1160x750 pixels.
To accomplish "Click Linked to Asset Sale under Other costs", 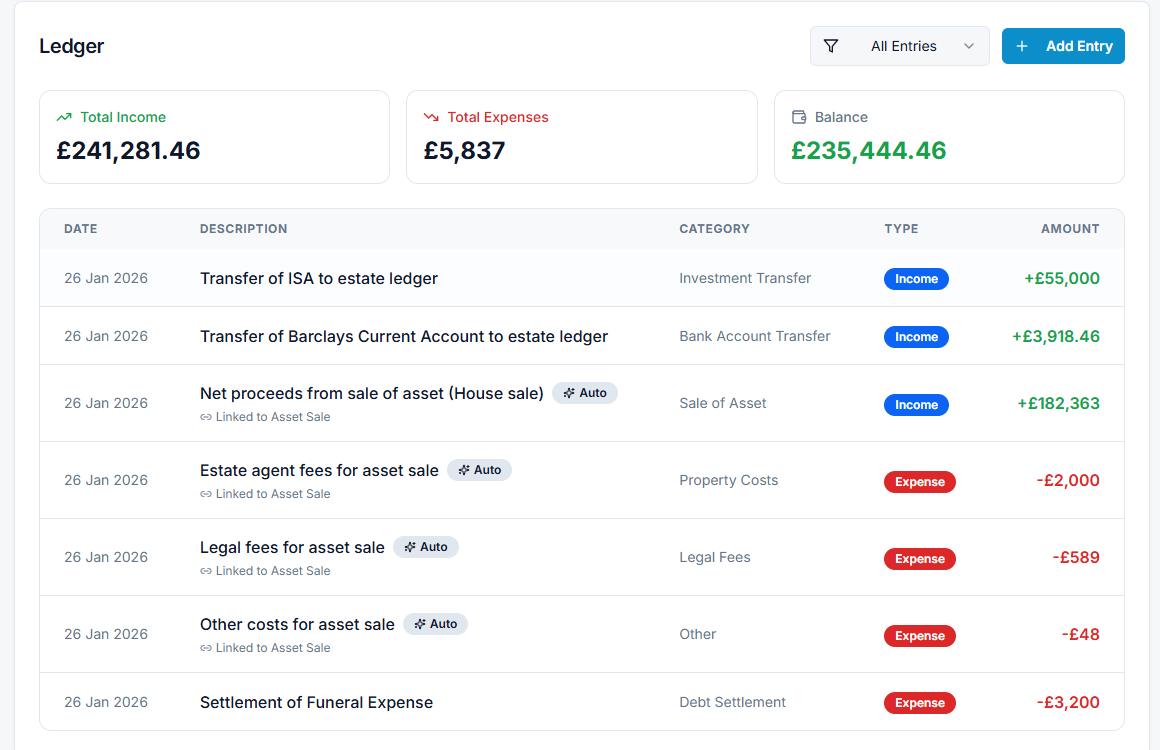I will click(x=272, y=648).
